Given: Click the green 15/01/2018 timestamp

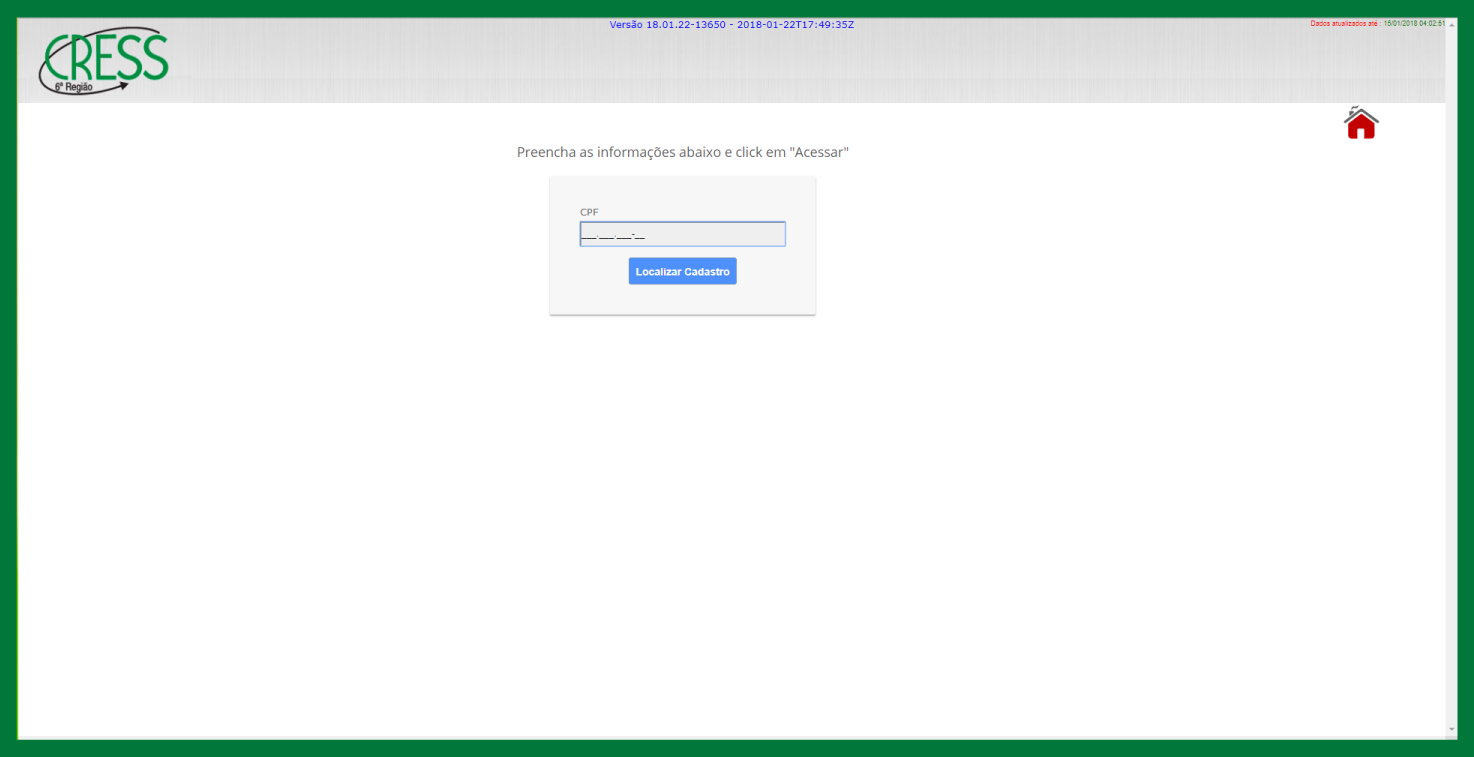Looking at the screenshot, I should click(x=1413, y=23).
